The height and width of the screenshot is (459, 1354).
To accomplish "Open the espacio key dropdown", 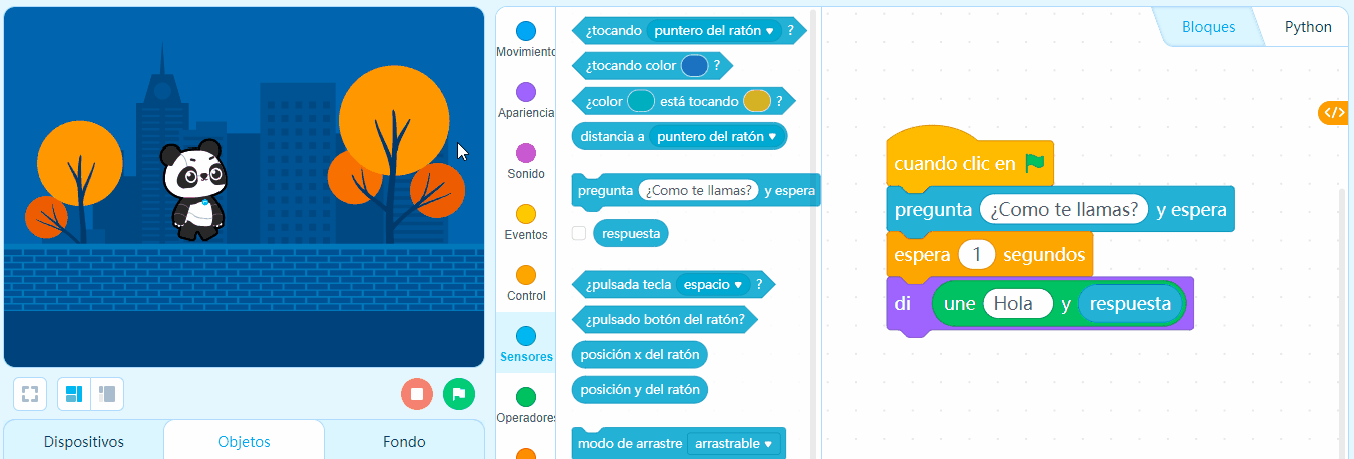I will pos(712,285).
